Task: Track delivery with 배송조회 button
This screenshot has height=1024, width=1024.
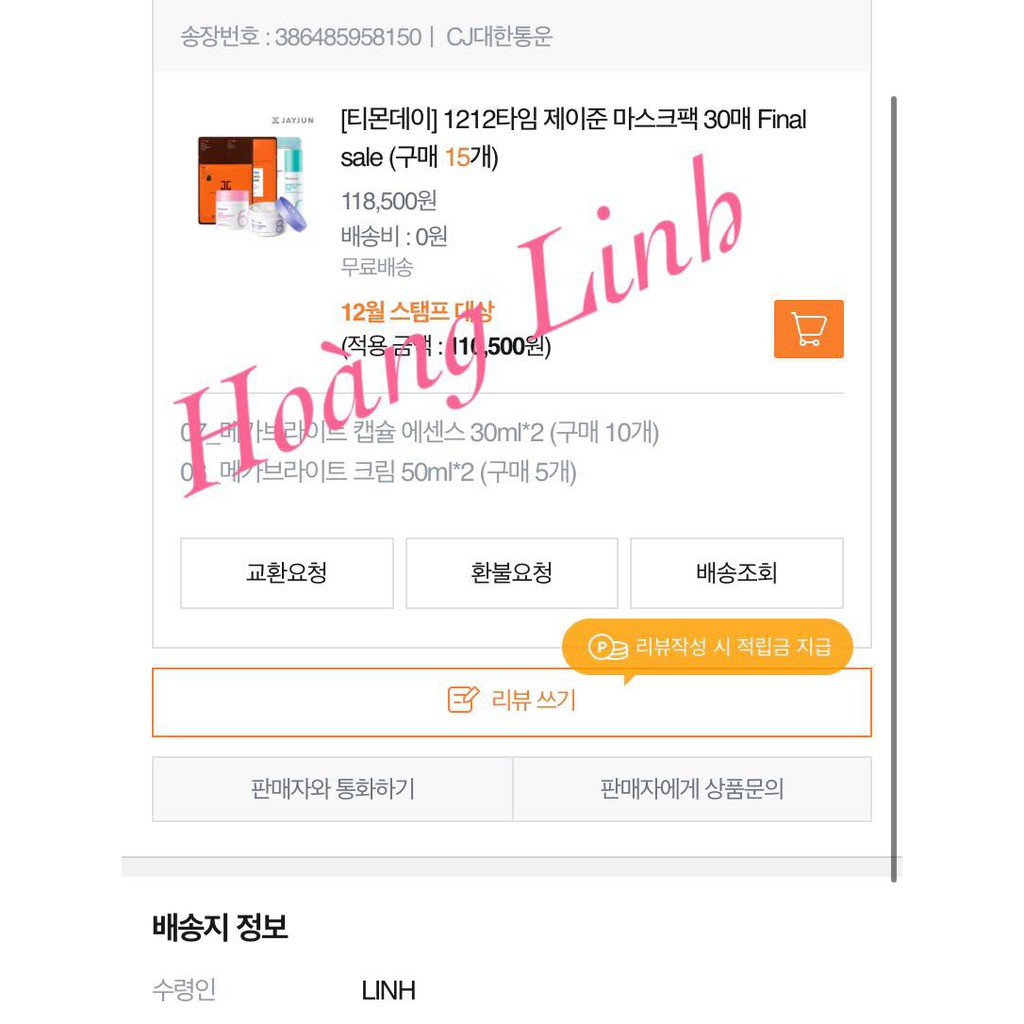Action: click(x=737, y=573)
